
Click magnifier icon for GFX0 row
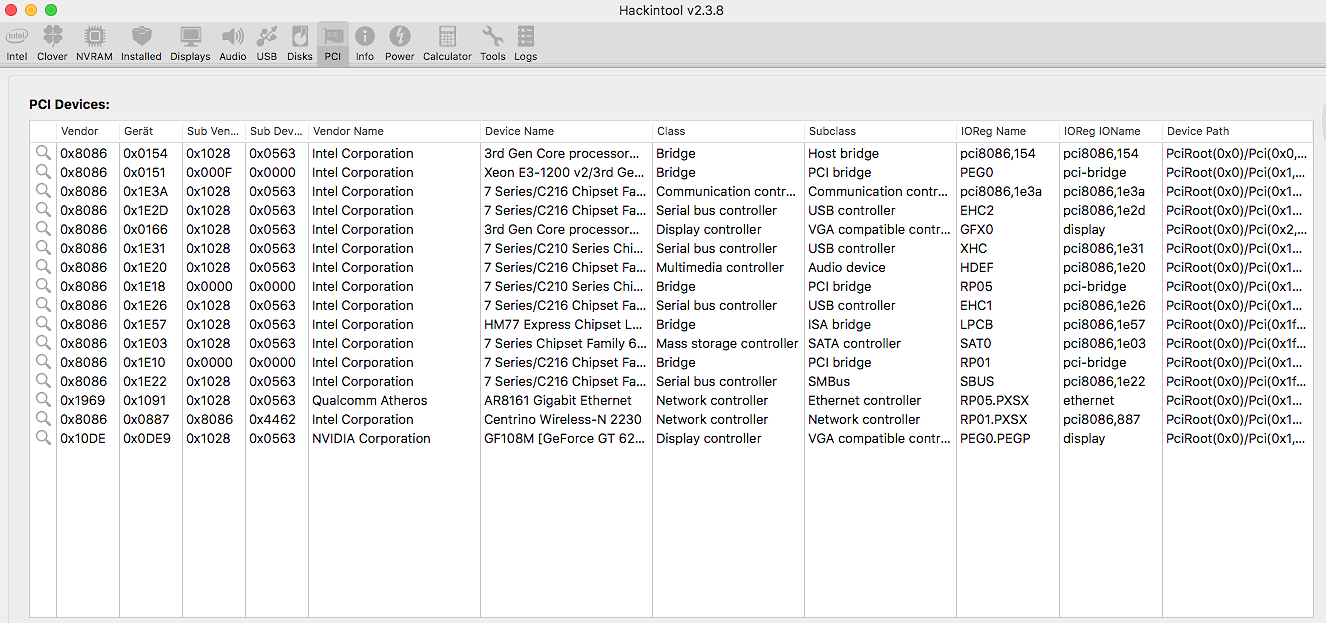click(x=43, y=229)
